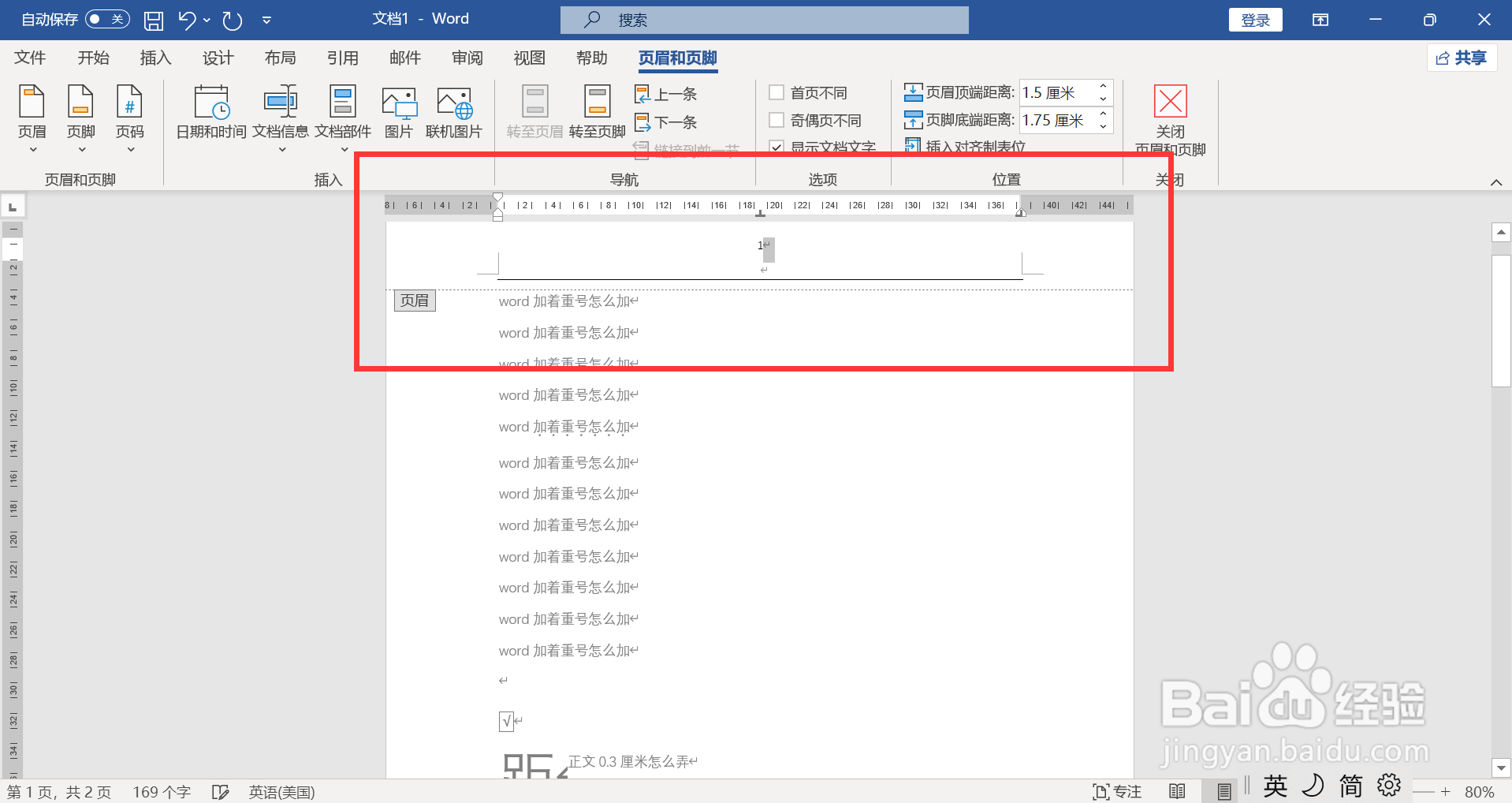Collapse the ribbon with the chevron
The width and height of the screenshot is (1512, 803).
tap(1495, 182)
